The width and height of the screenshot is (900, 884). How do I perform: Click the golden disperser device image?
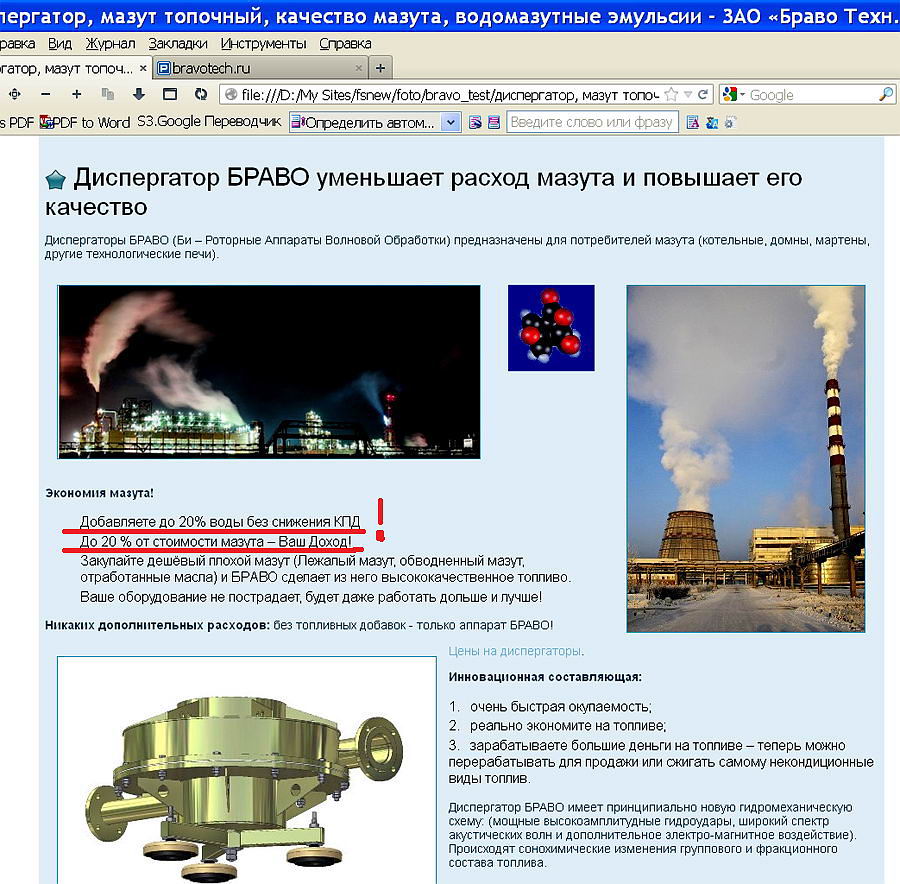tap(247, 770)
